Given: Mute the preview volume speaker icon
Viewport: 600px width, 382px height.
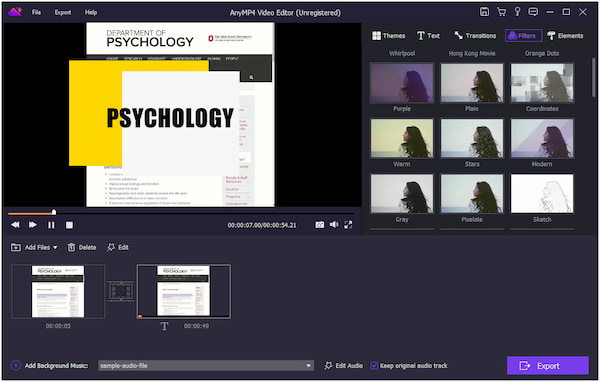Looking at the screenshot, I should tap(334, 225).
